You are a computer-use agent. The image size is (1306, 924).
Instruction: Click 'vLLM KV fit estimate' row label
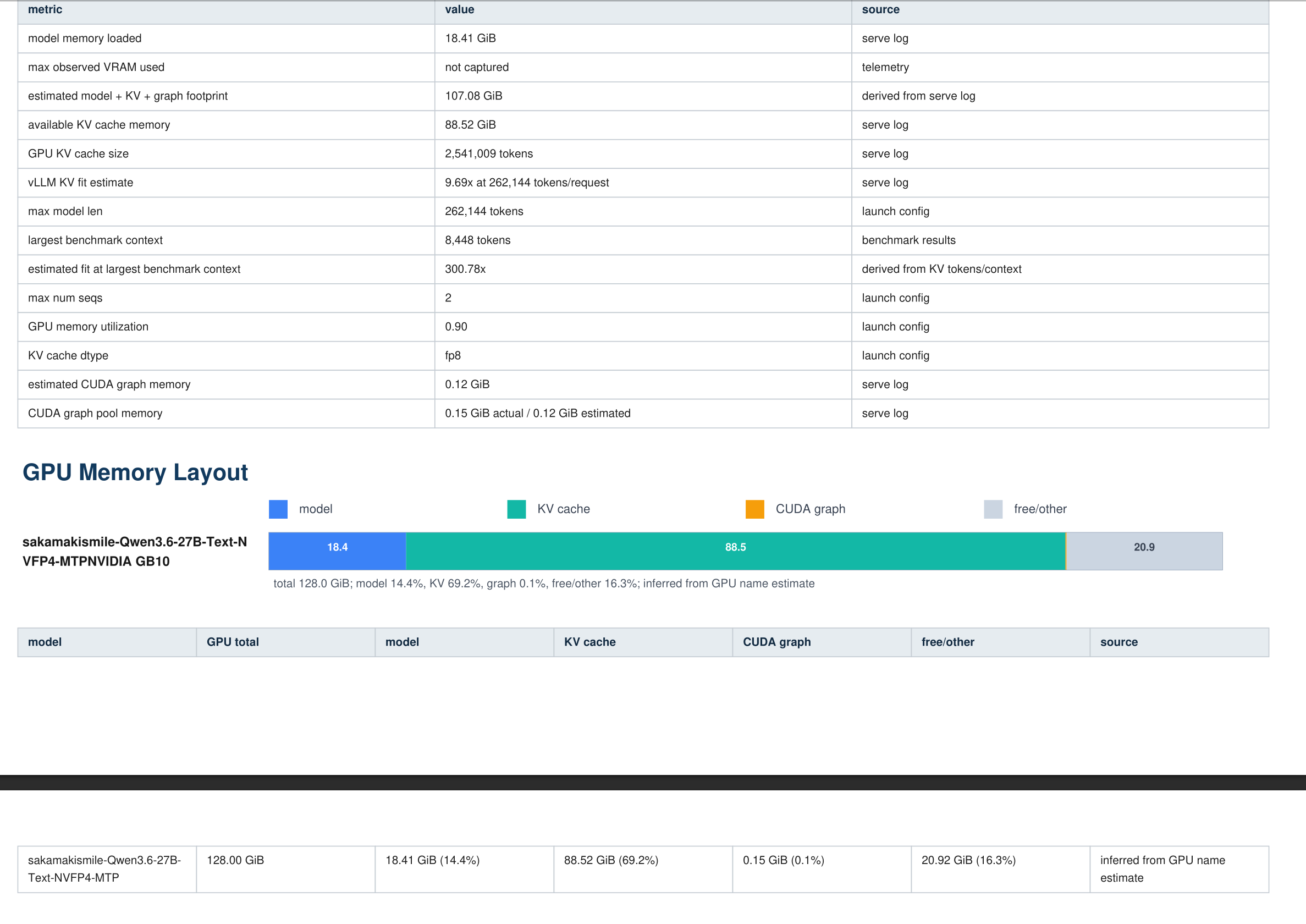[x=81, y=183]
